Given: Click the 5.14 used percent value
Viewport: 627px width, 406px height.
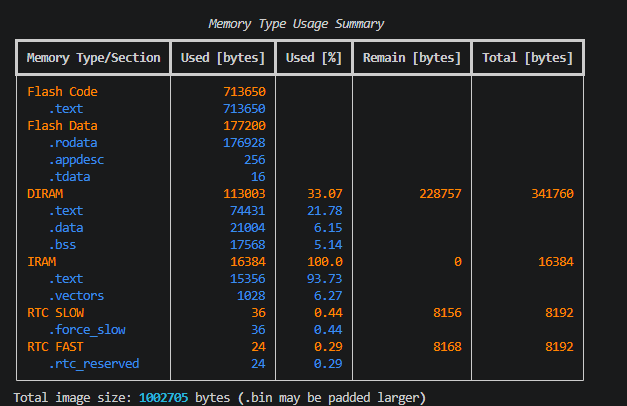Looking at the screenshot, I should [x=328, y=245].
